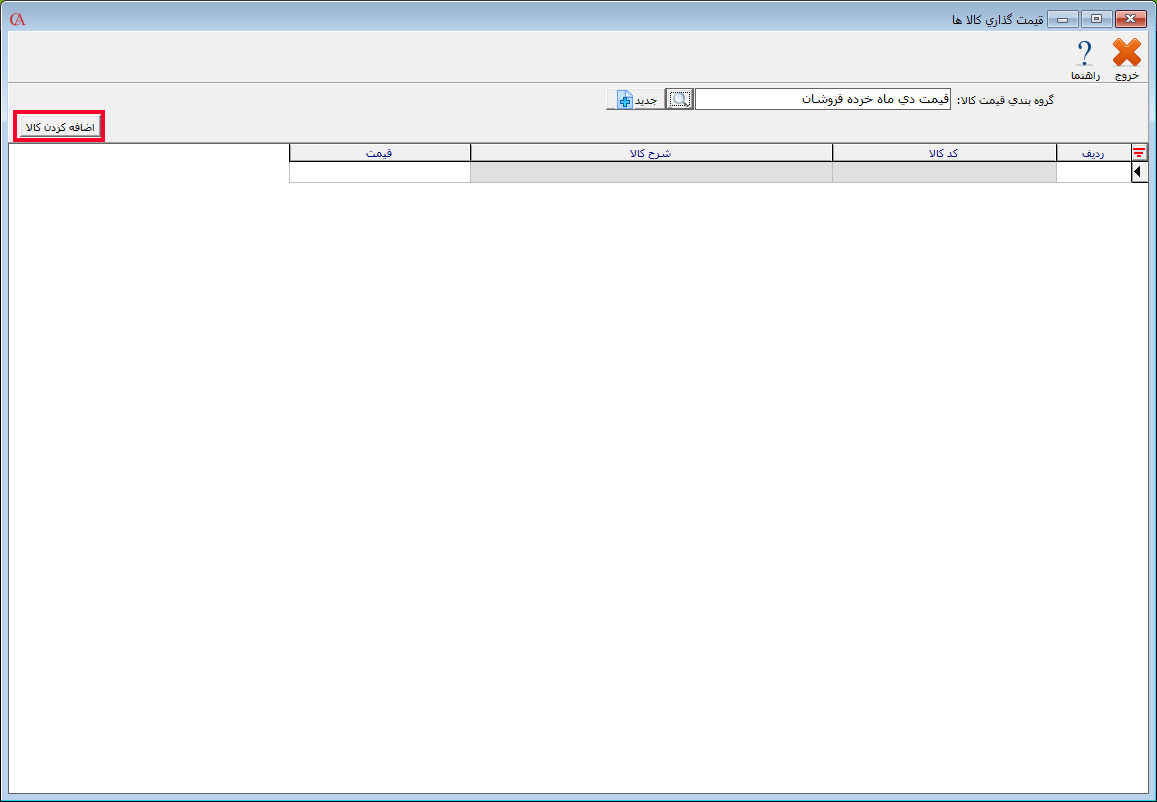Select the first row ردیف cell
Image resolution: width=1157 pixels, height=802 pixels.
click(1092, 172)
